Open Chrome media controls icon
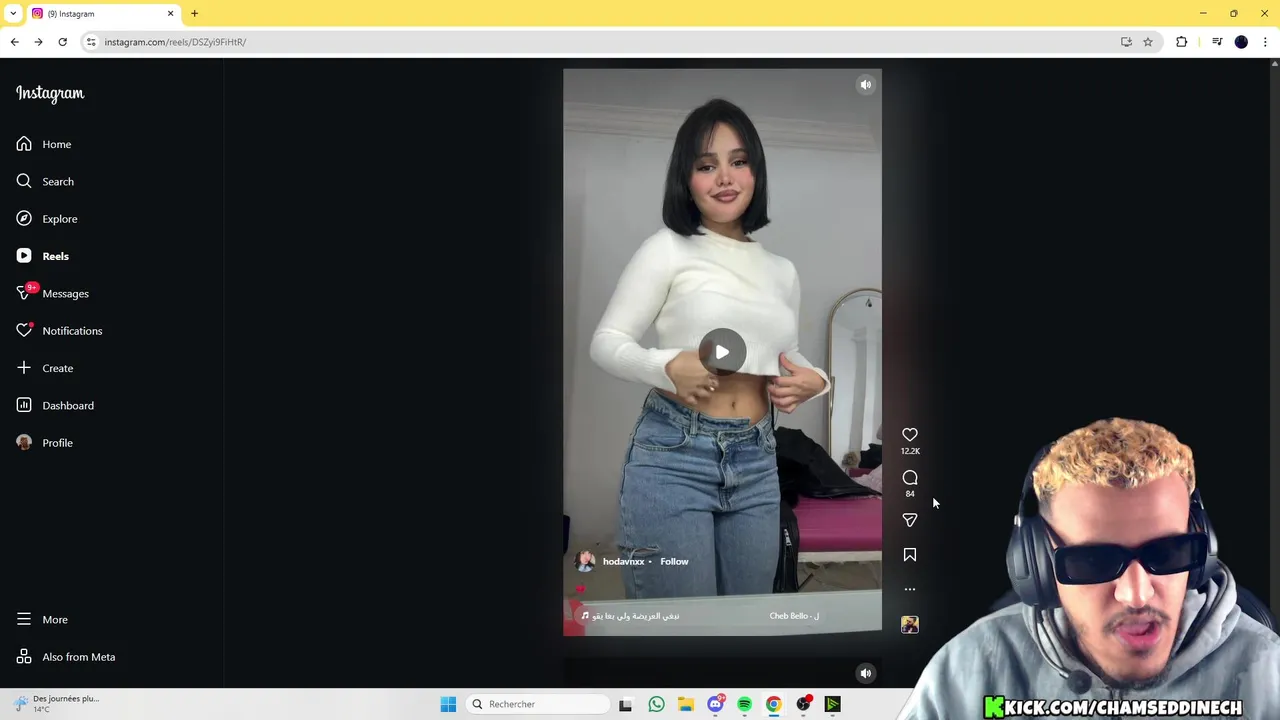Screen dimensions: 1280x720 coord(1217,42)
